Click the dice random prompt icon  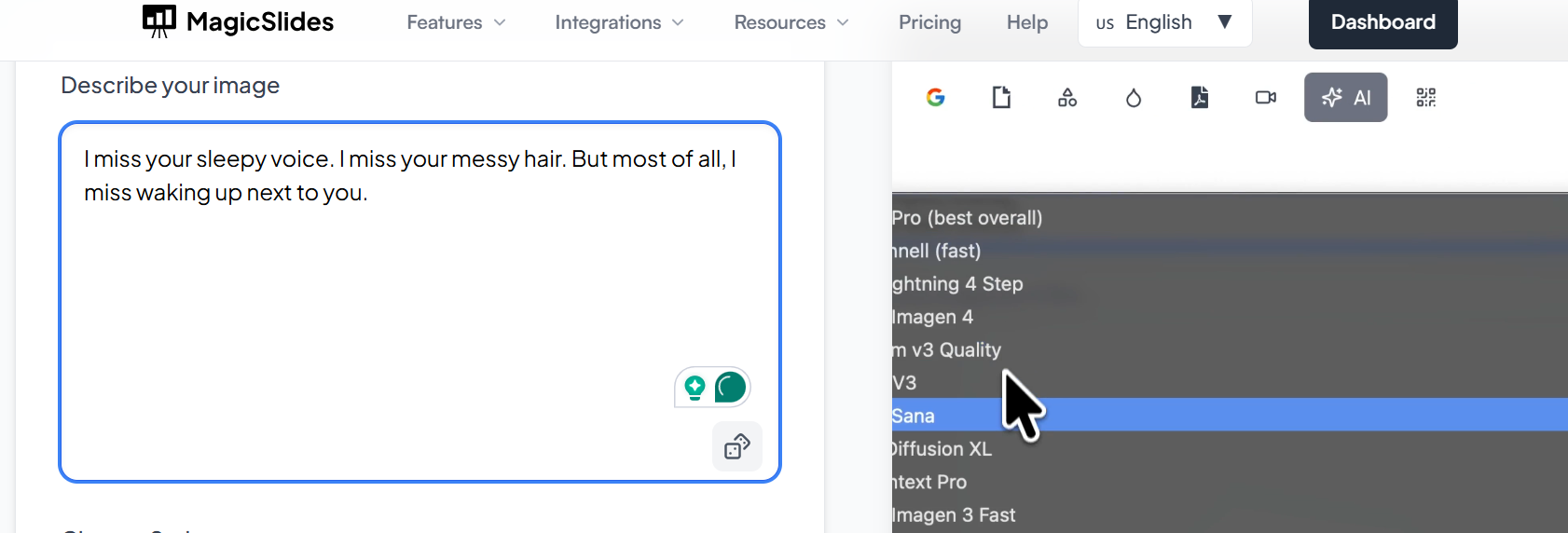coord(737,446)
